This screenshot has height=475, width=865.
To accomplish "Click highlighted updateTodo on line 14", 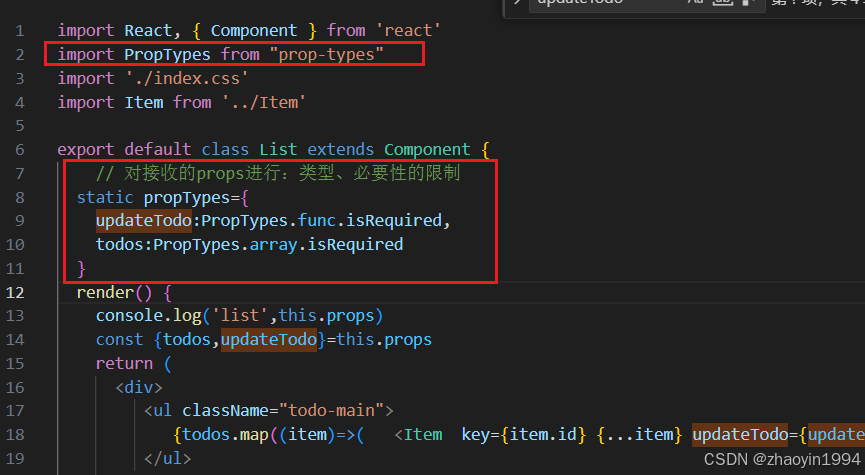I will pos(269,339).
